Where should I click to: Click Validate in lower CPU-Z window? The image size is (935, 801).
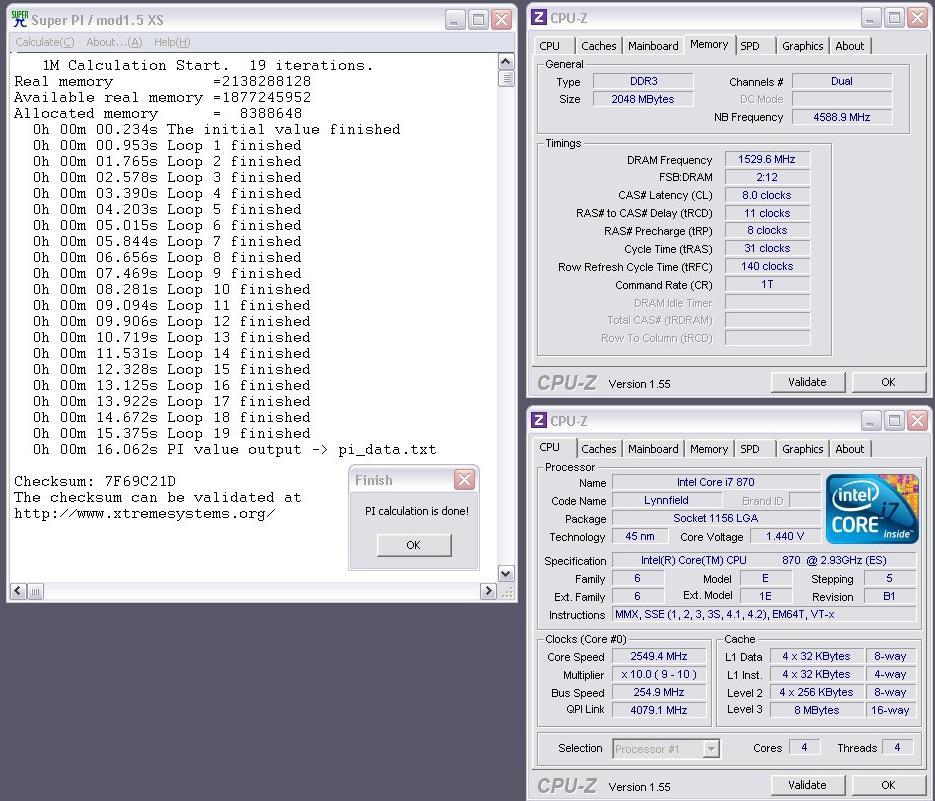point(807,785)
